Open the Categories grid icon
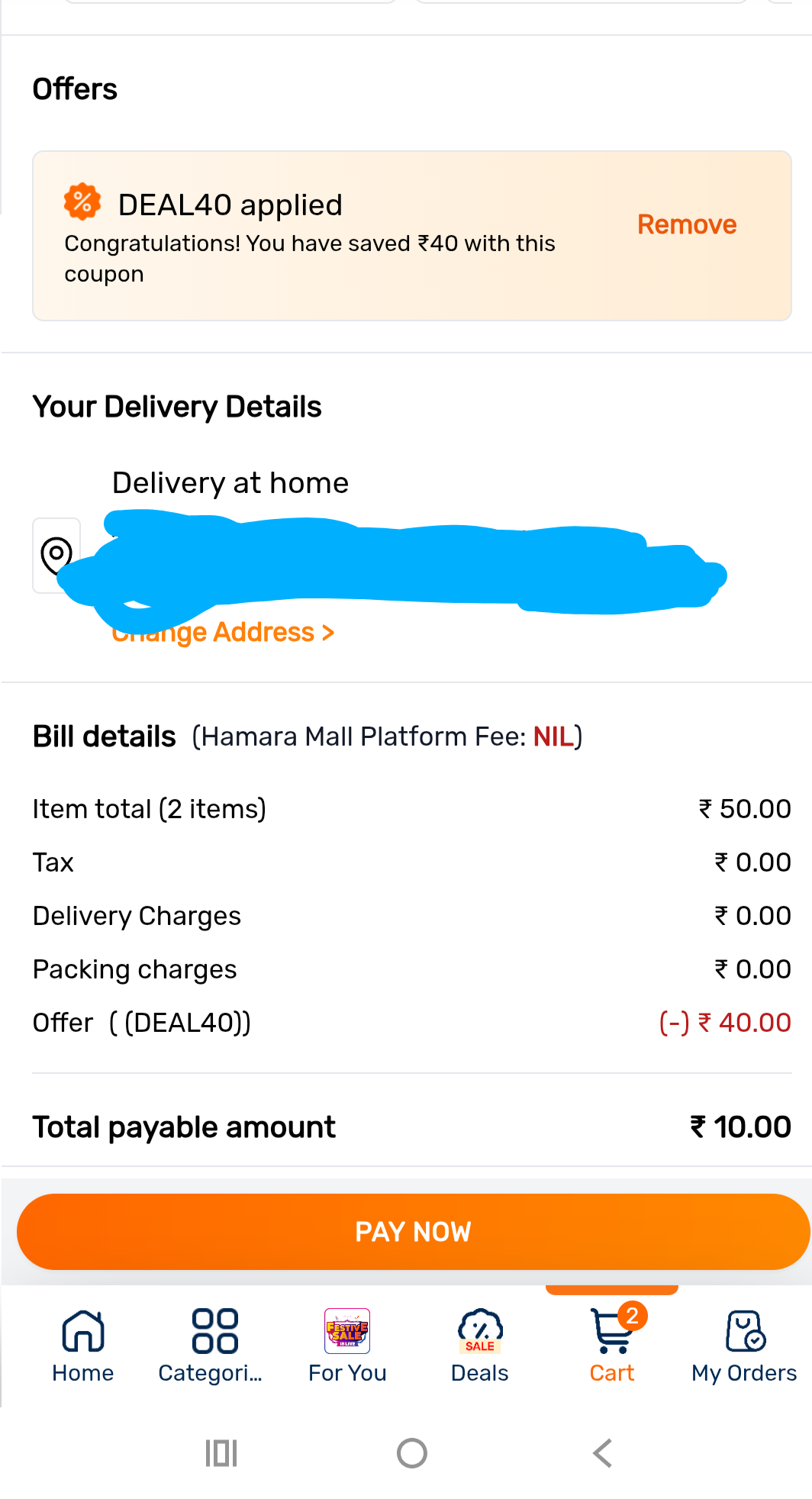The width and height of the screenshot is (812, 1499). [x=214, y=1331]
